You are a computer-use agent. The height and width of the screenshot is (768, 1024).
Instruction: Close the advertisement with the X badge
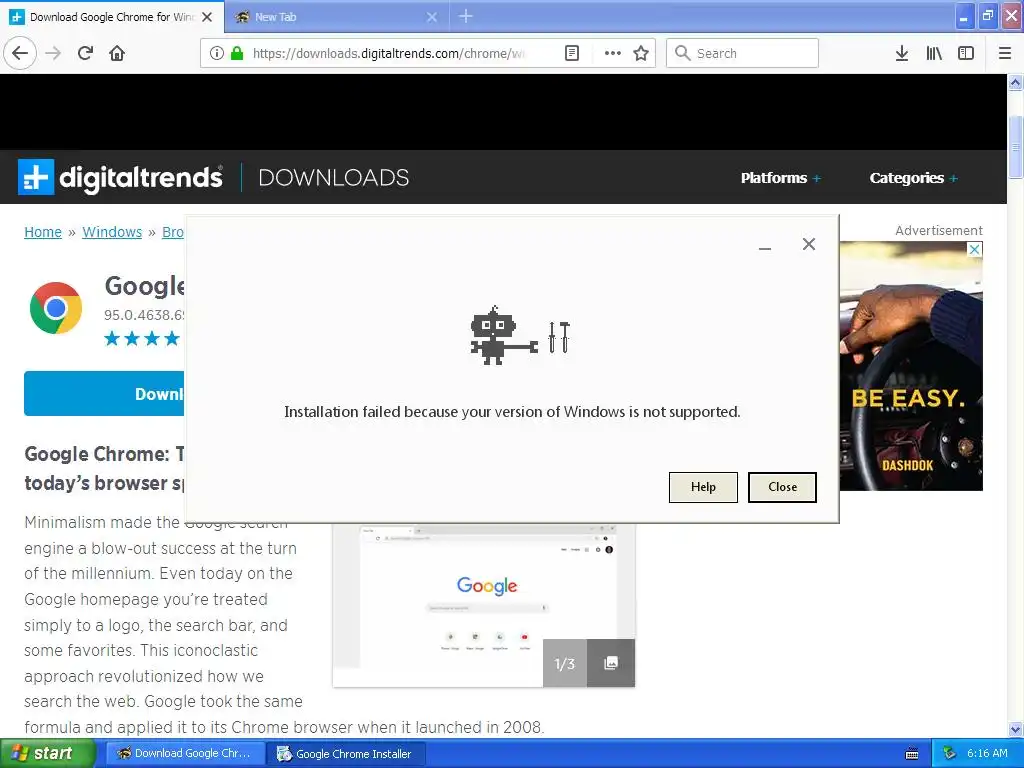point(974,249)
